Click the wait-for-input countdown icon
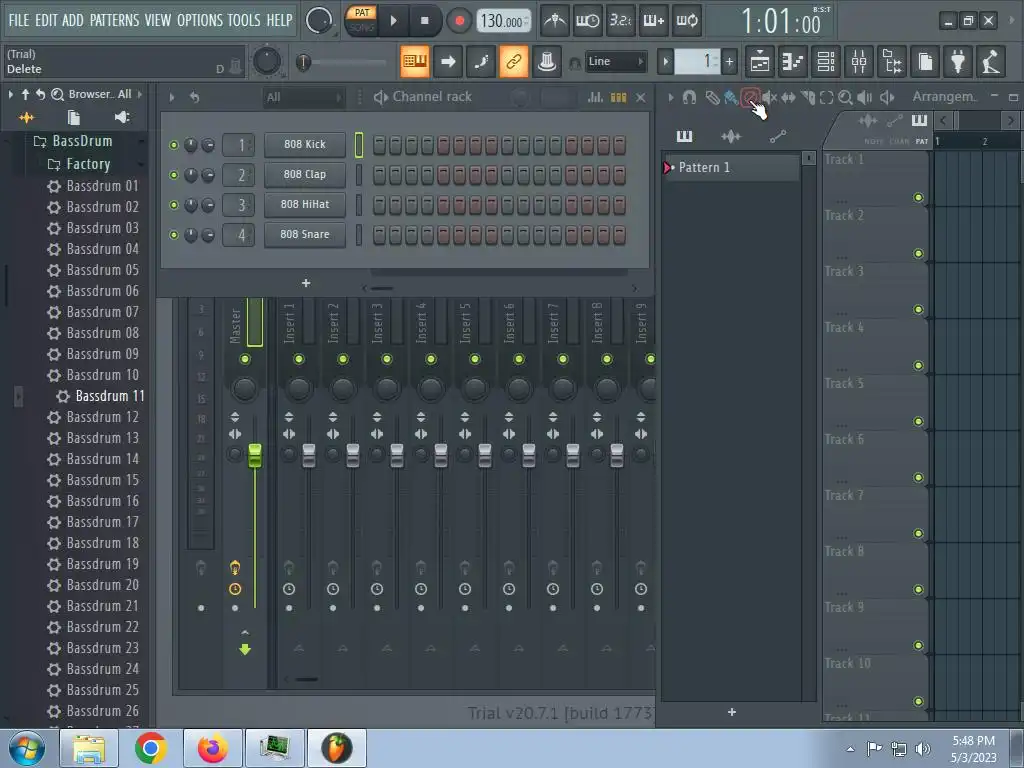The height and width of the screenshot is (768, 1024). 588,21
